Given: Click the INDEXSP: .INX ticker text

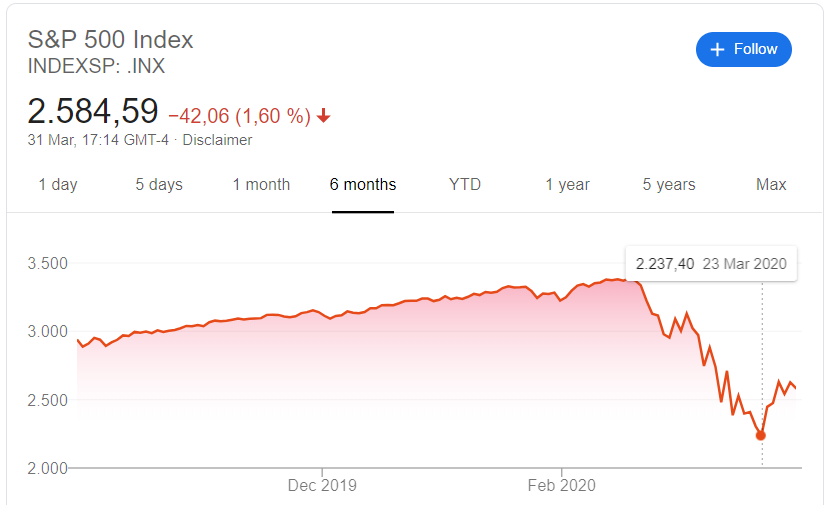Looking at the screenshot, I should tap(97, 67).
